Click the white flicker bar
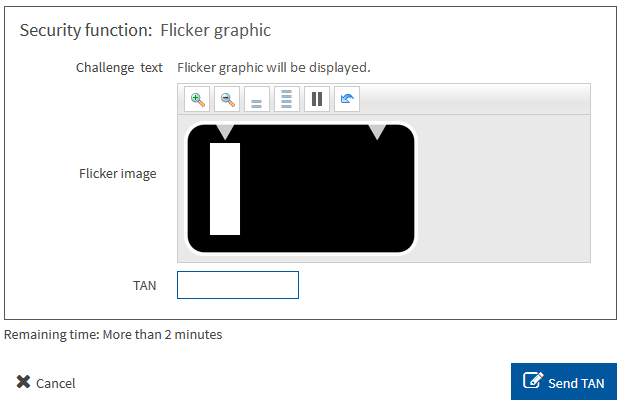This screenshot has height=409, width=626. point(225,189)
